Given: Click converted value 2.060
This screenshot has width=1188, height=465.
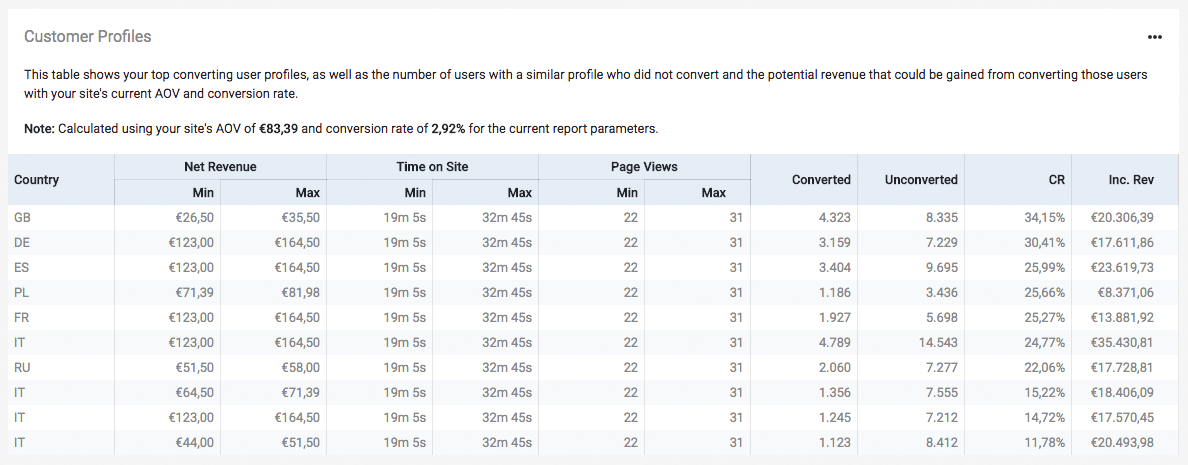Looking at the screenshot, I should tap(836, 367).
